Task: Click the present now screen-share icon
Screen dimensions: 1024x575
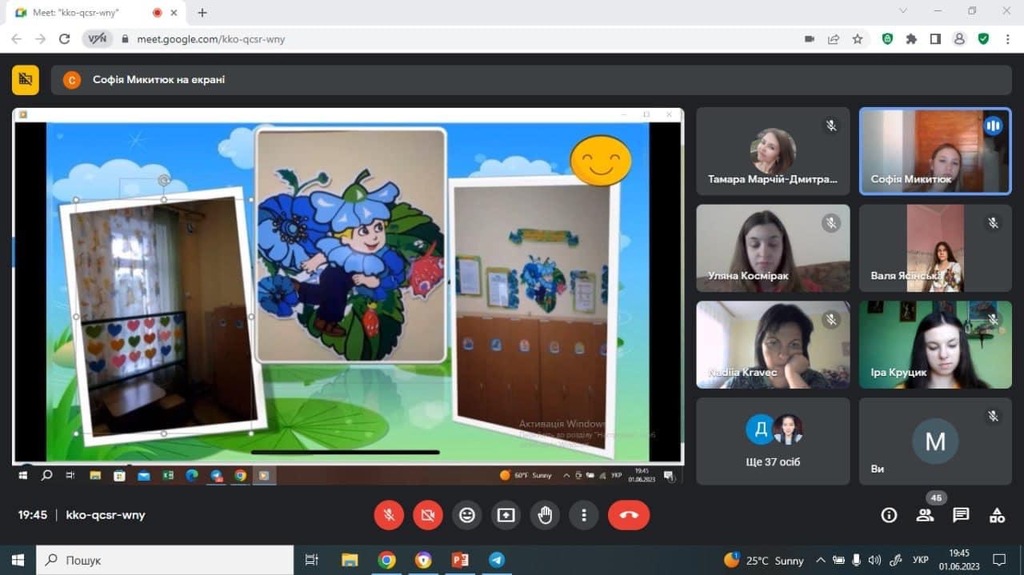Action: click(506, 515)
